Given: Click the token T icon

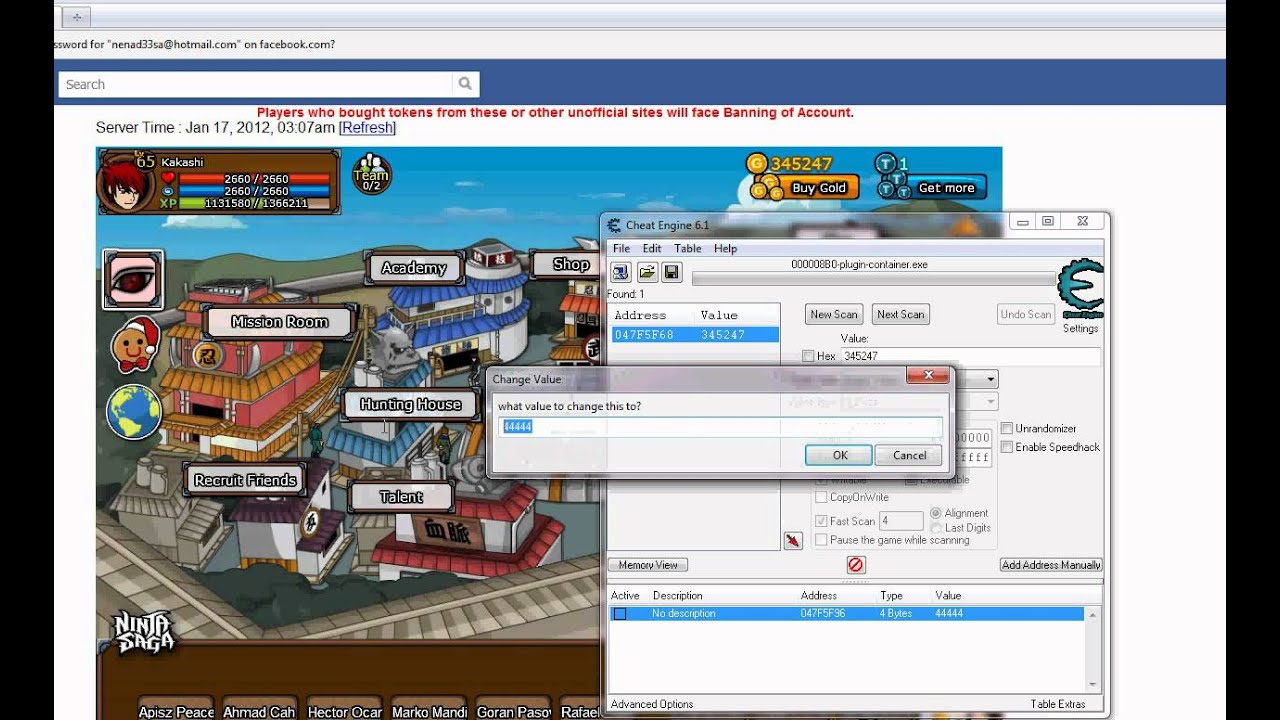Looking at the screenshot, I should (885, 163).
